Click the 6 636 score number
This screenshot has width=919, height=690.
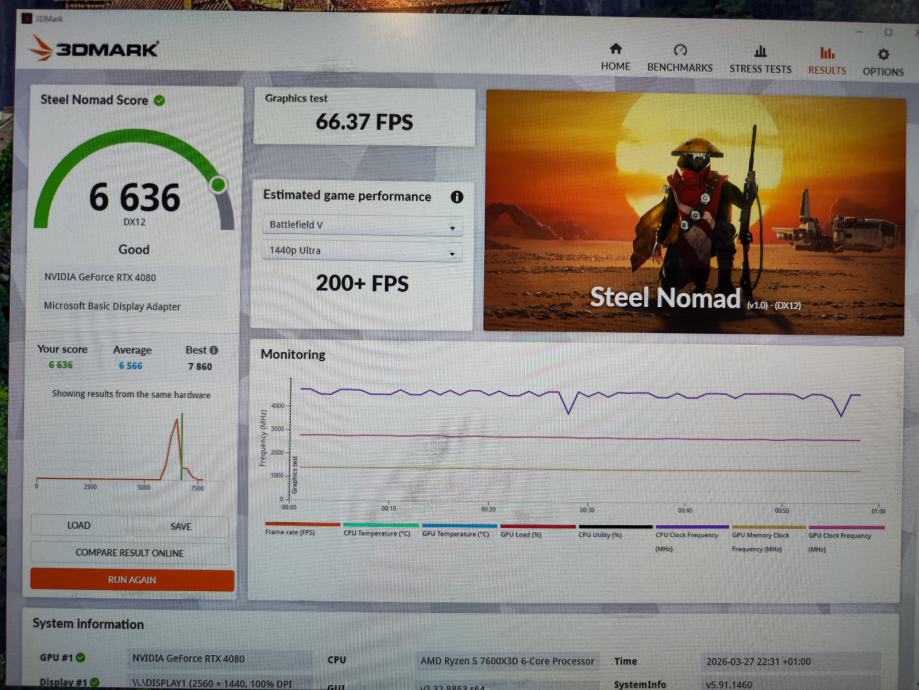(x=134, y=197)
